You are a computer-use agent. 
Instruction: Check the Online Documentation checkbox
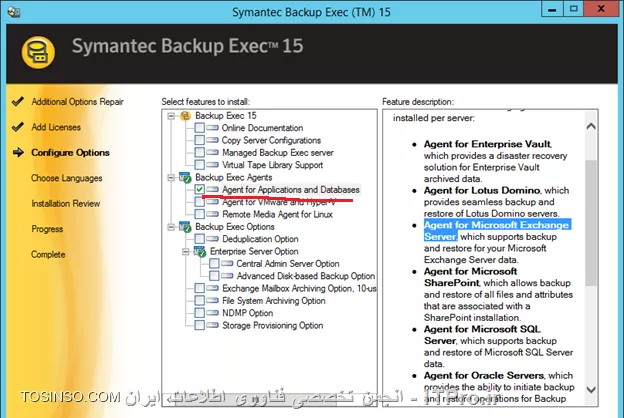[200, 128]
